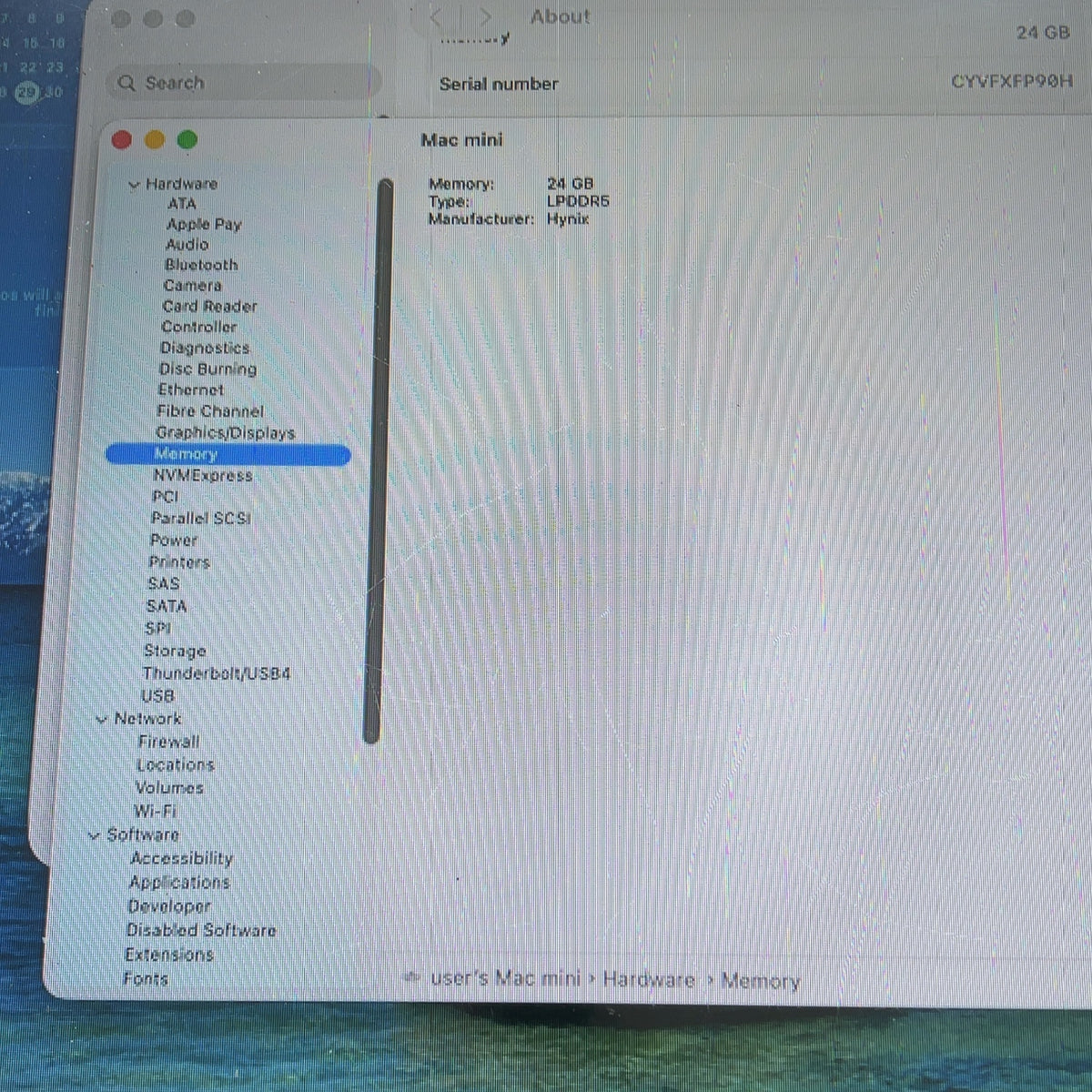Open the Storage information entry
Screen dimensions: 1092x1092
[x=175, y=652]
